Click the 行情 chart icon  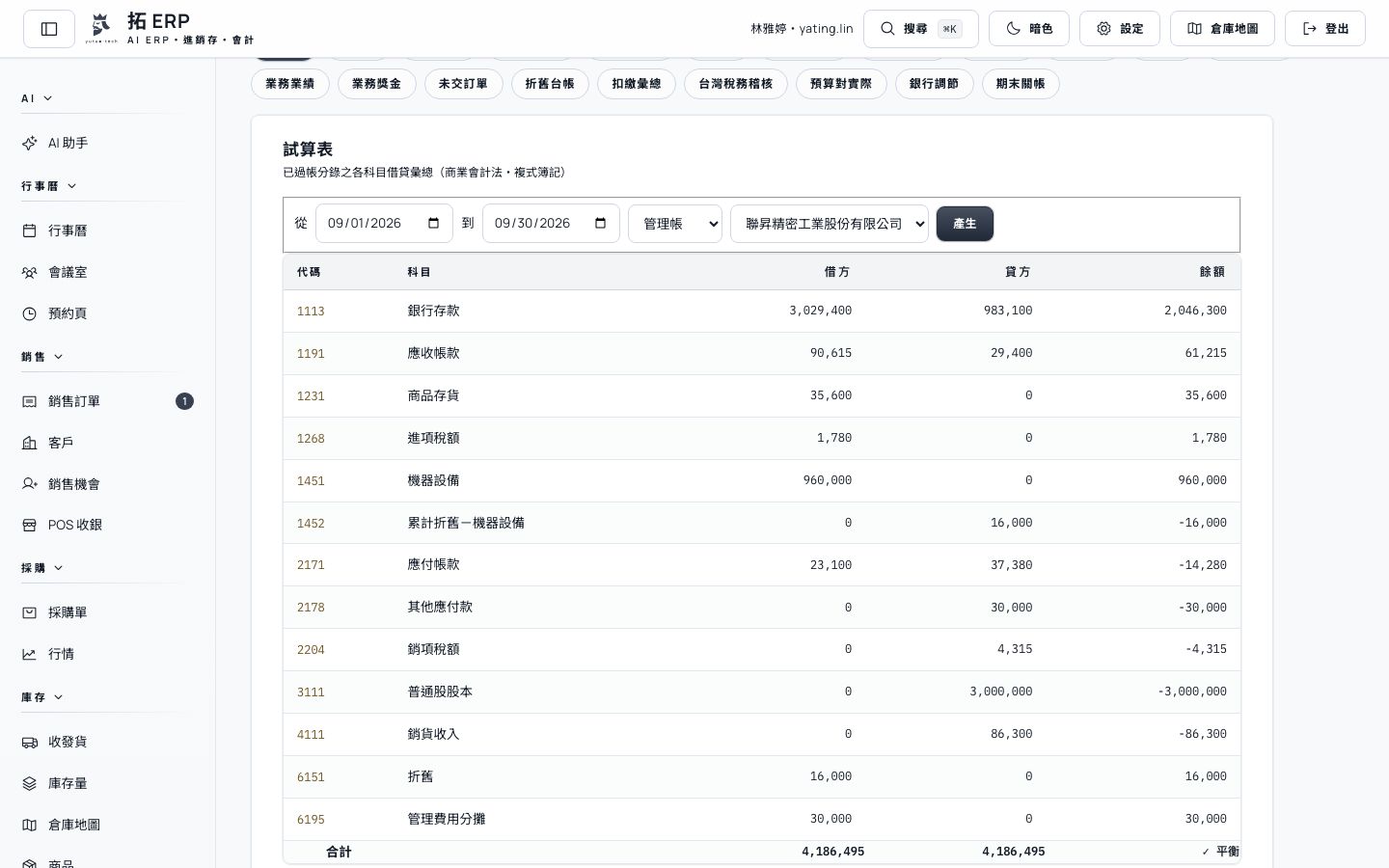(x=29, y=654)
